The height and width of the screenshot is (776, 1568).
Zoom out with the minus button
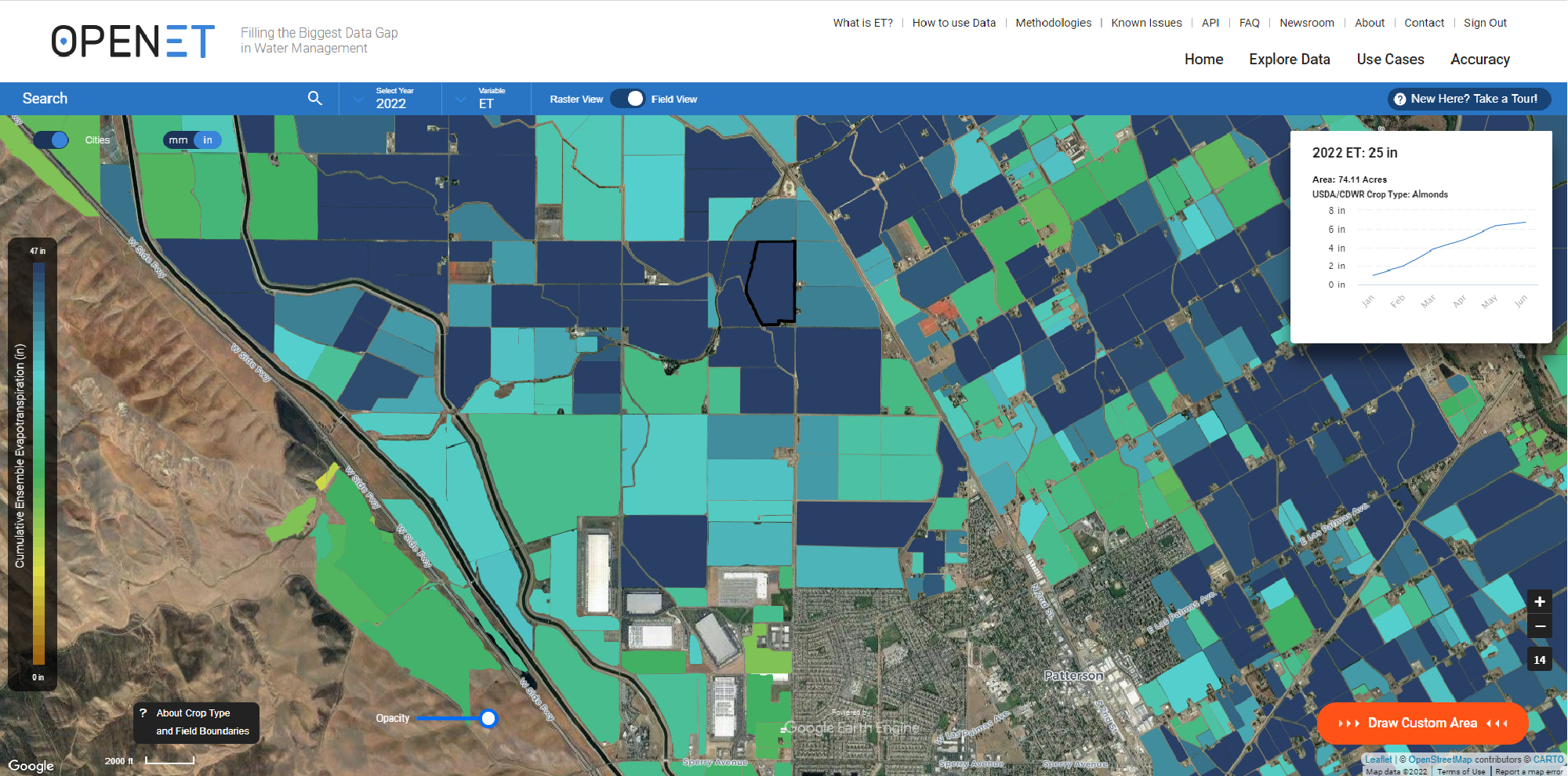tap(1539, 626)
